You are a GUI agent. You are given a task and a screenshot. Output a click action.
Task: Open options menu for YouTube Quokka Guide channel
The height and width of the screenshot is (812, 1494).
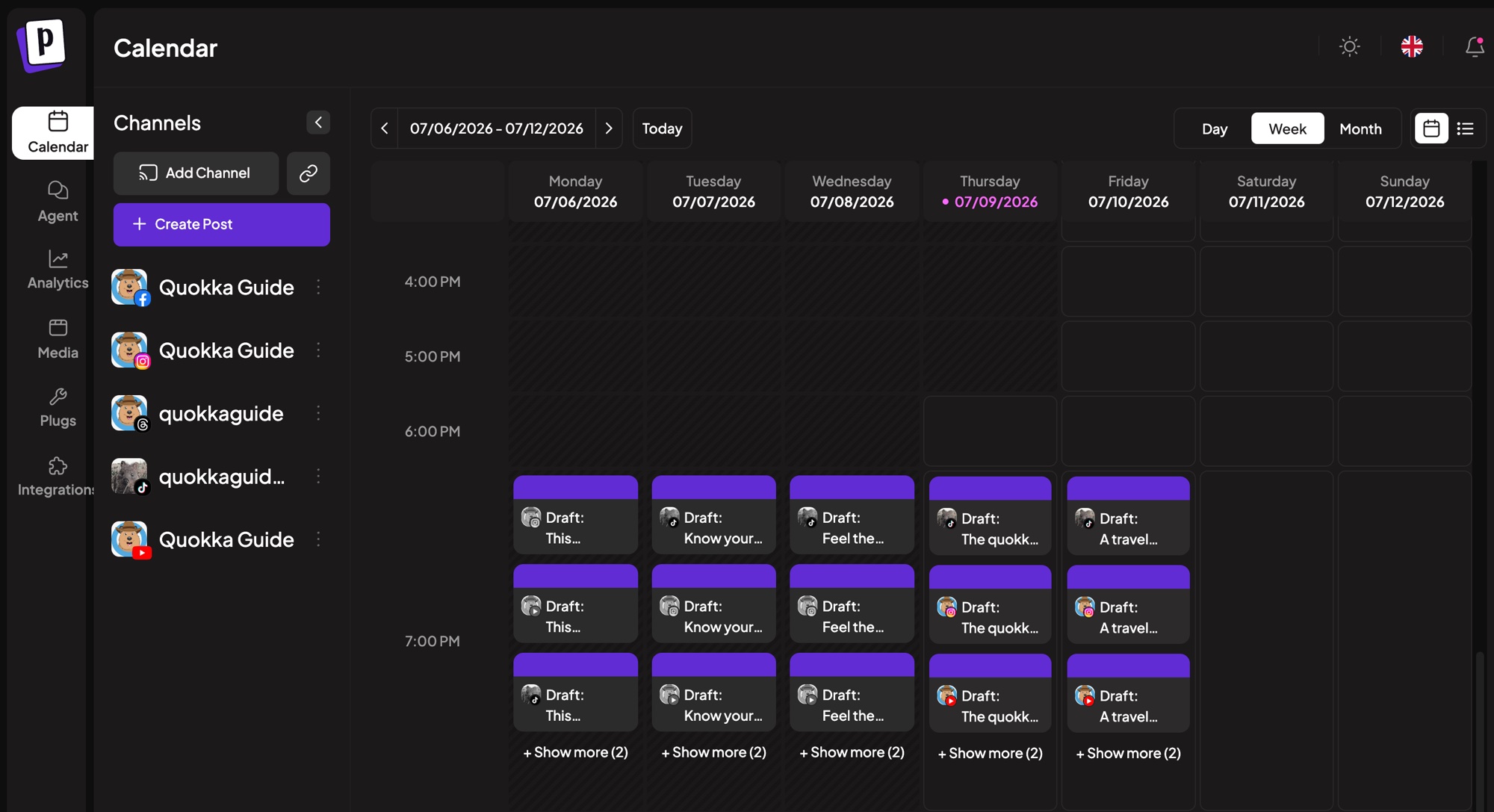(x=319, y=539)
